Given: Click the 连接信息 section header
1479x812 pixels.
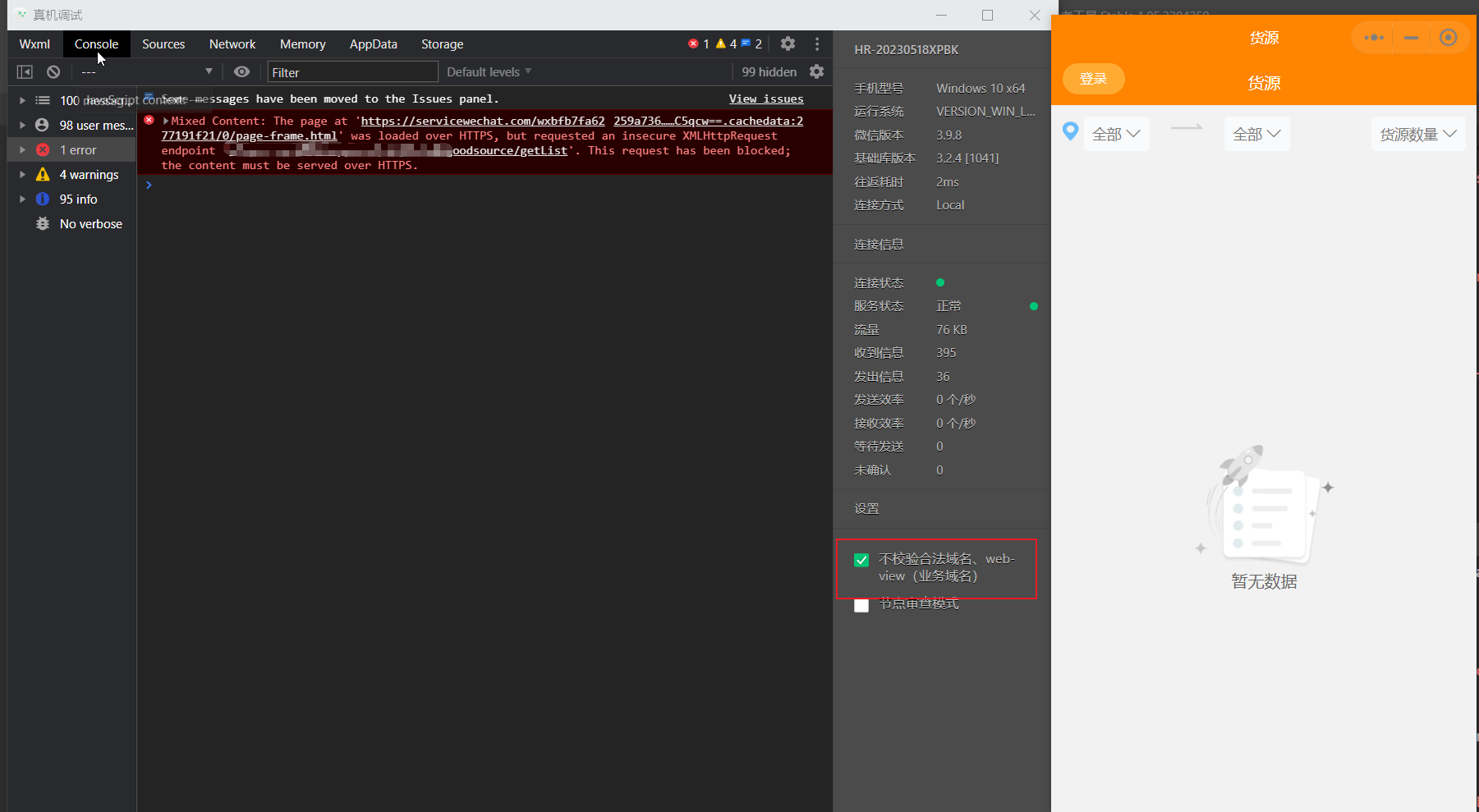Looking at the screenshot, I should [879, 244].
